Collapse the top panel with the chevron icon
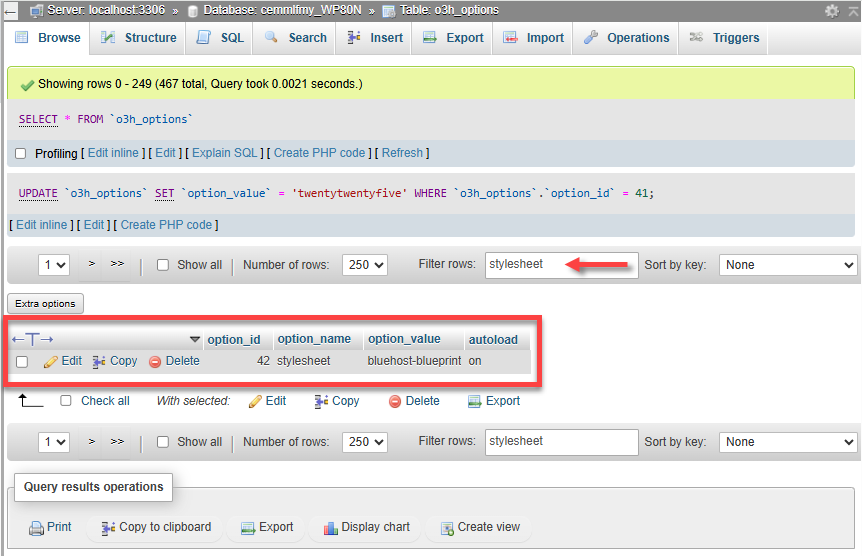 (854, 10)
